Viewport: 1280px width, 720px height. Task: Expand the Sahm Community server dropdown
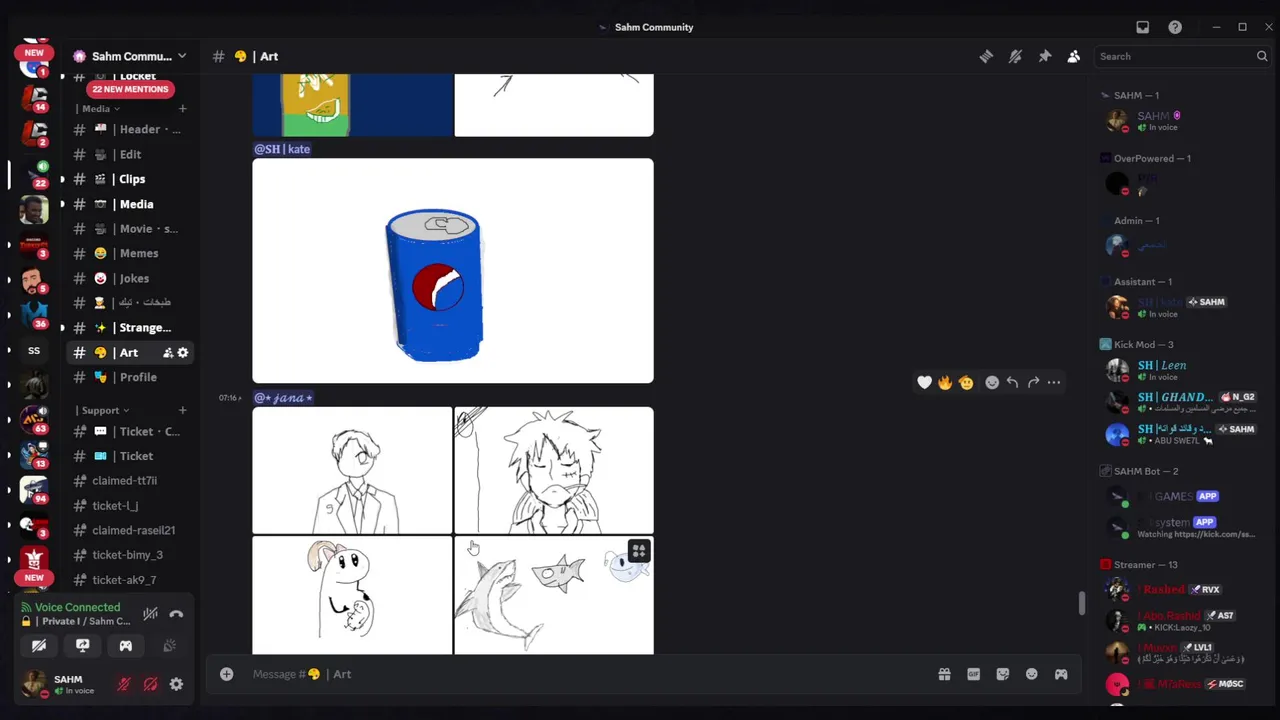click(182, 56)
